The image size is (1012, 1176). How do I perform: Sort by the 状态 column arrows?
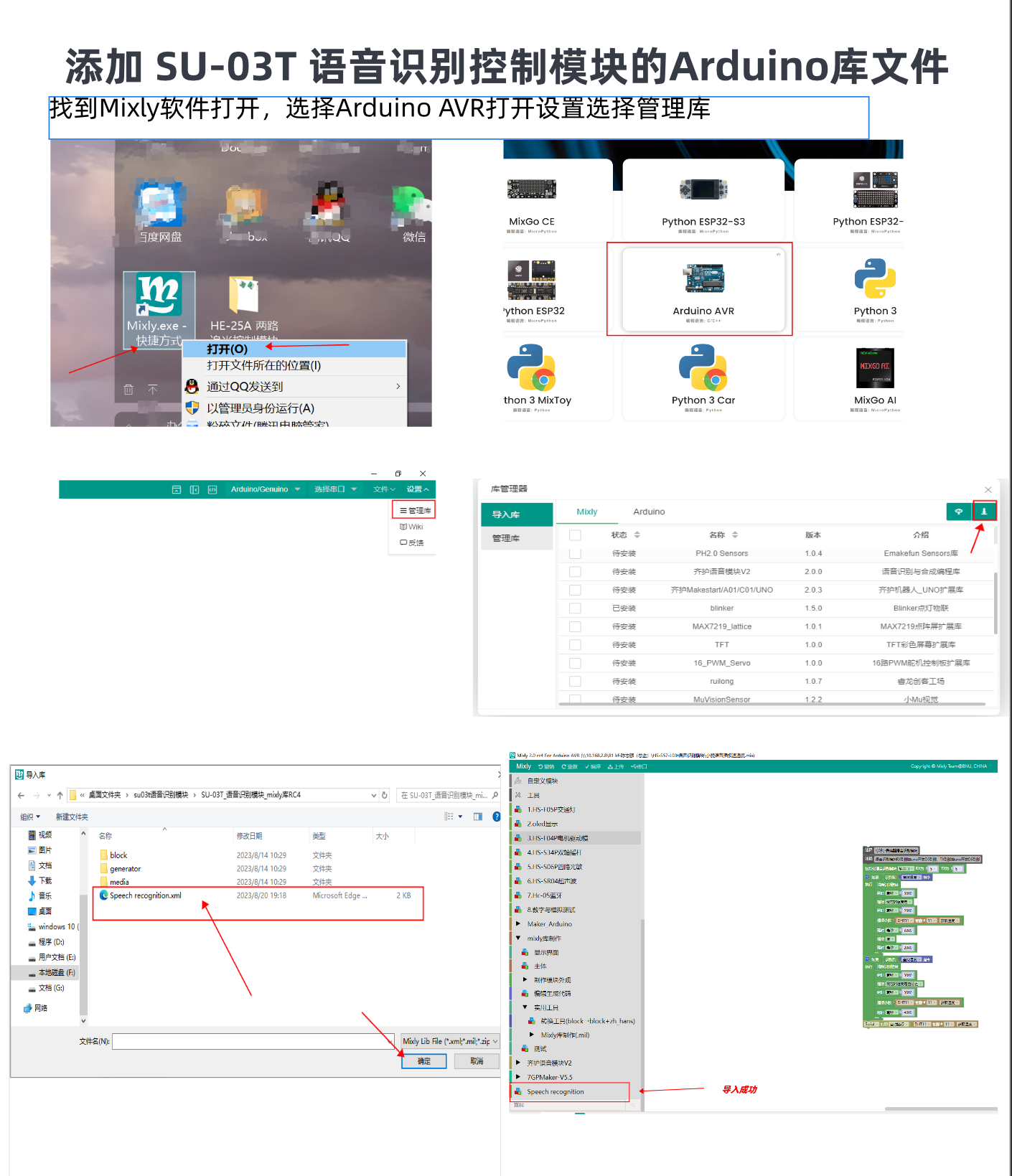click(637, 535)
